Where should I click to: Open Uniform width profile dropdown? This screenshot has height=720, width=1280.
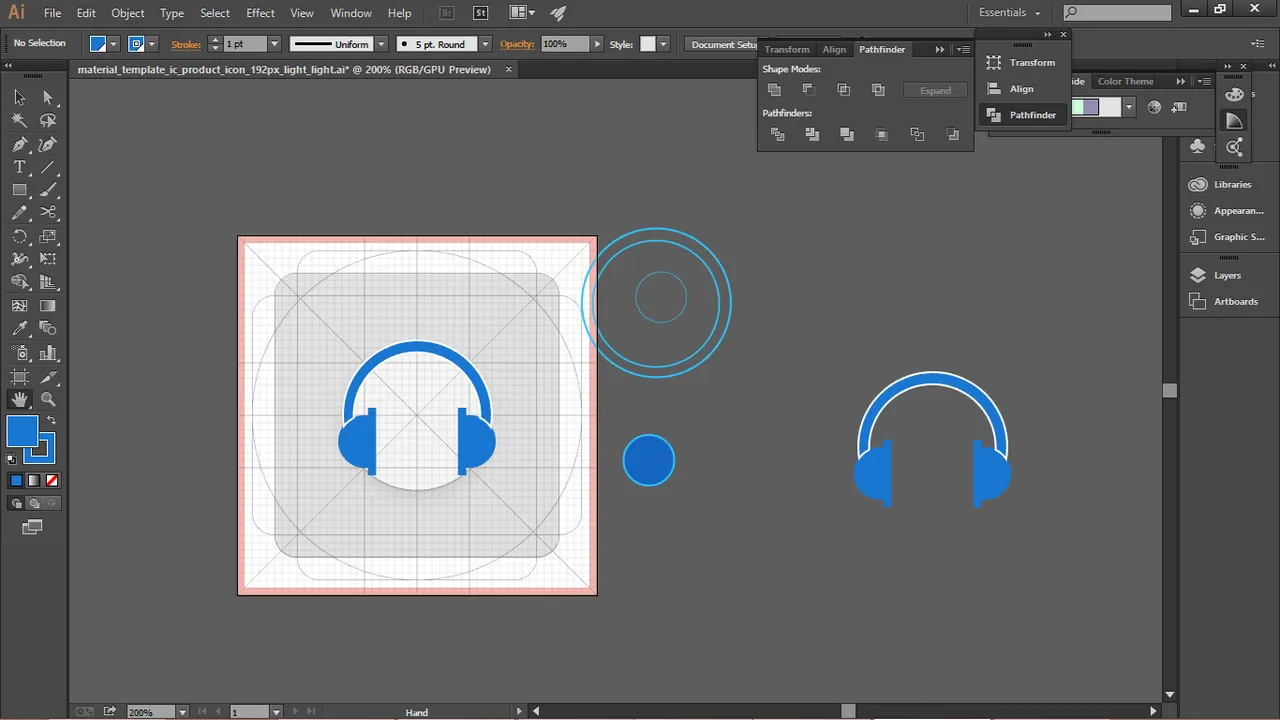(x=381, y=44)
